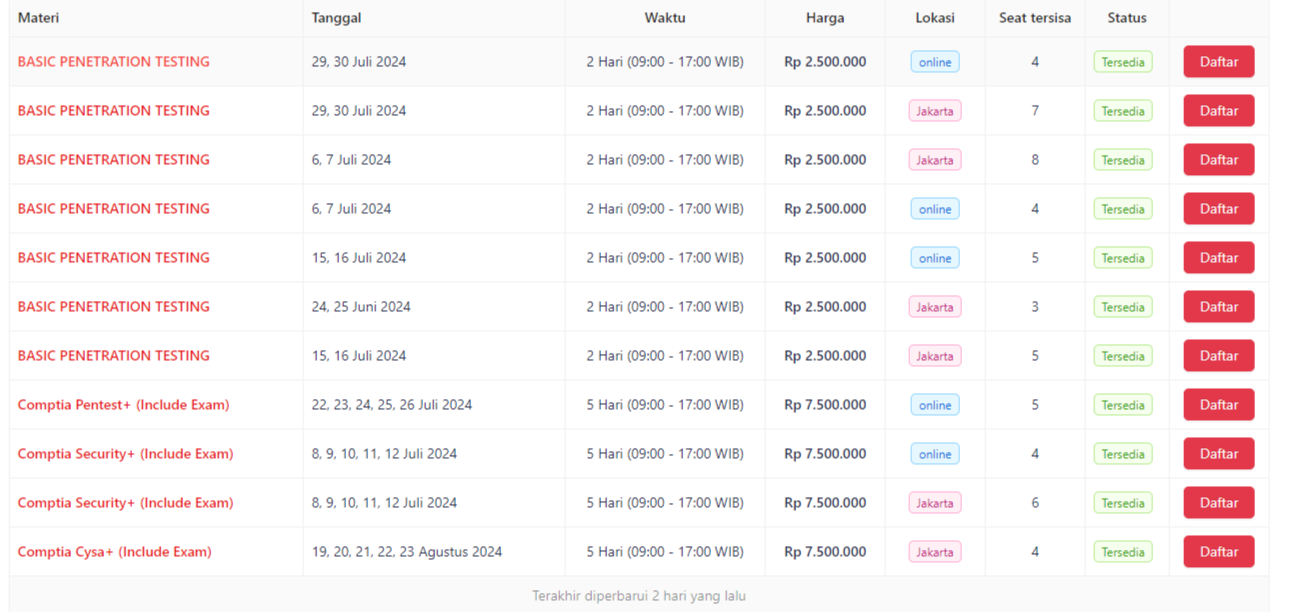1289x612 pixels.
Task: Click the Status column header
Action: [x=1127, y=18]
